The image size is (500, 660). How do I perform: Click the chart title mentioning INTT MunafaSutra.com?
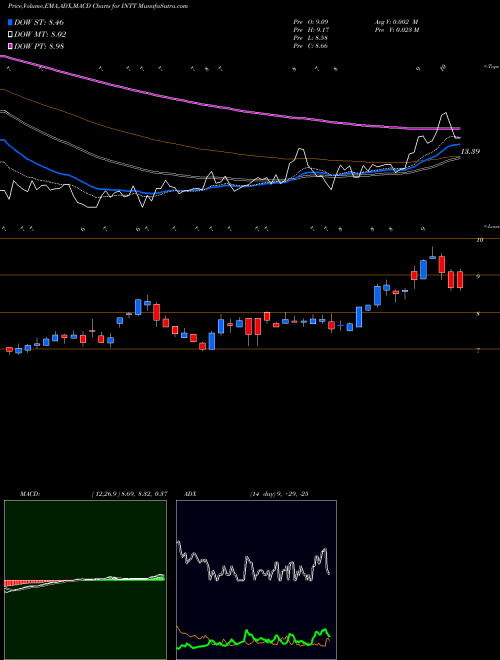(x=98, y=6)
